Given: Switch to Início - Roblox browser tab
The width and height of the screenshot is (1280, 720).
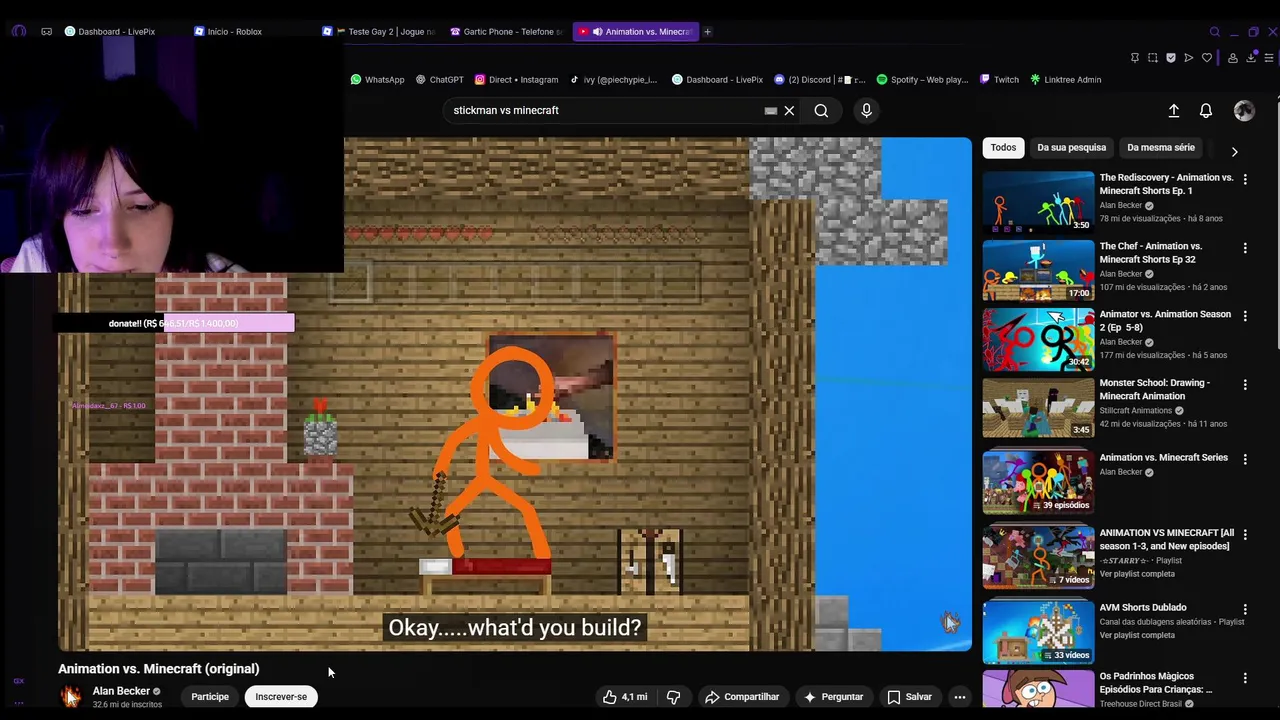Looking at the screenshot, I should (234, 32).
